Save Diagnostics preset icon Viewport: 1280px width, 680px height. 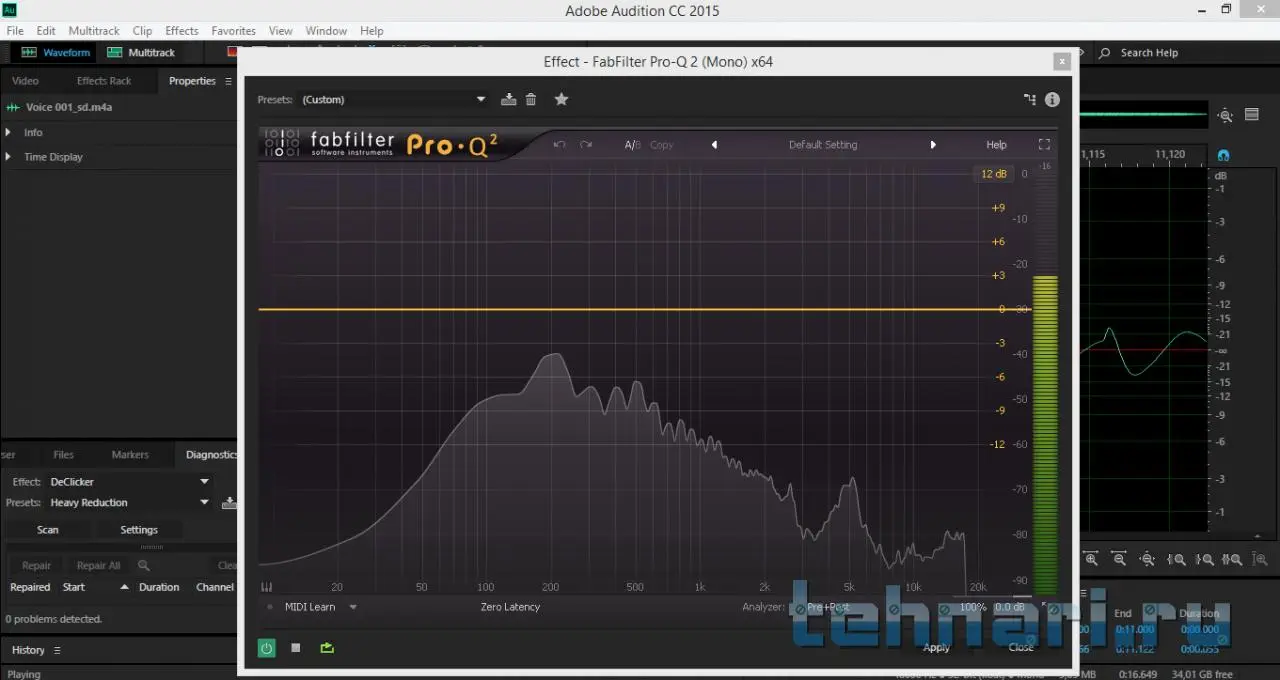coord(229,503)
